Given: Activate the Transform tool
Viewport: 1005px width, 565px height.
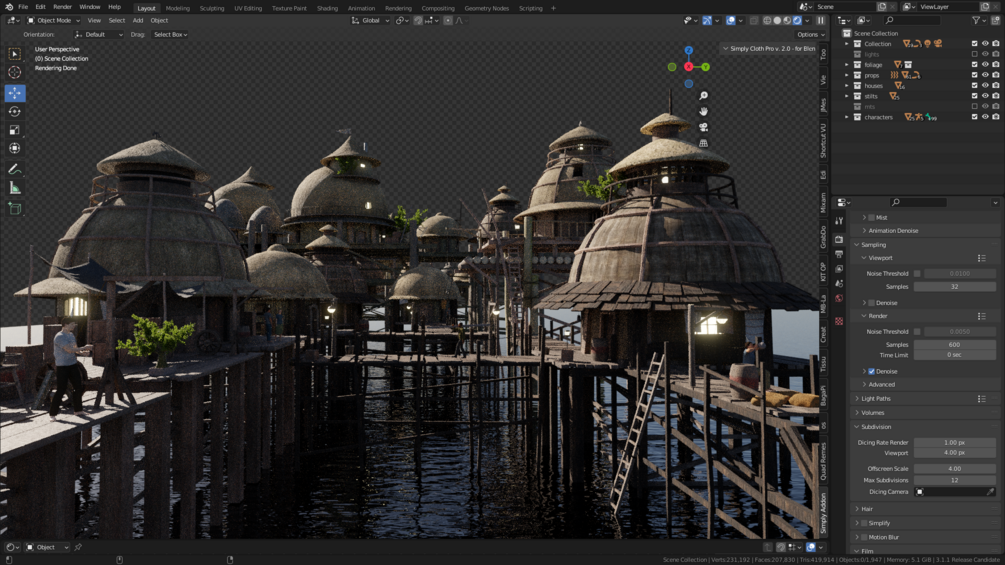Looking at the screenshot, I should pos(15,149).
